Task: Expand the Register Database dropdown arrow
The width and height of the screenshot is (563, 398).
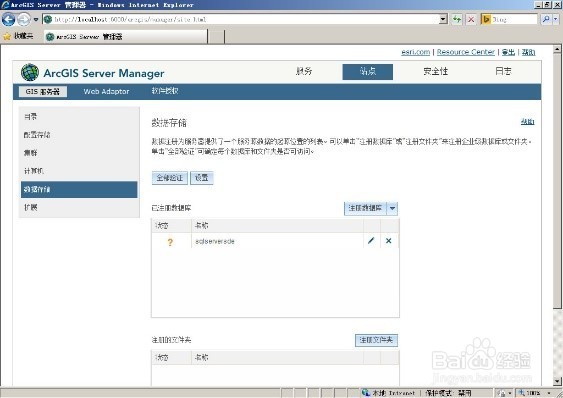Action: click(392, 208)
